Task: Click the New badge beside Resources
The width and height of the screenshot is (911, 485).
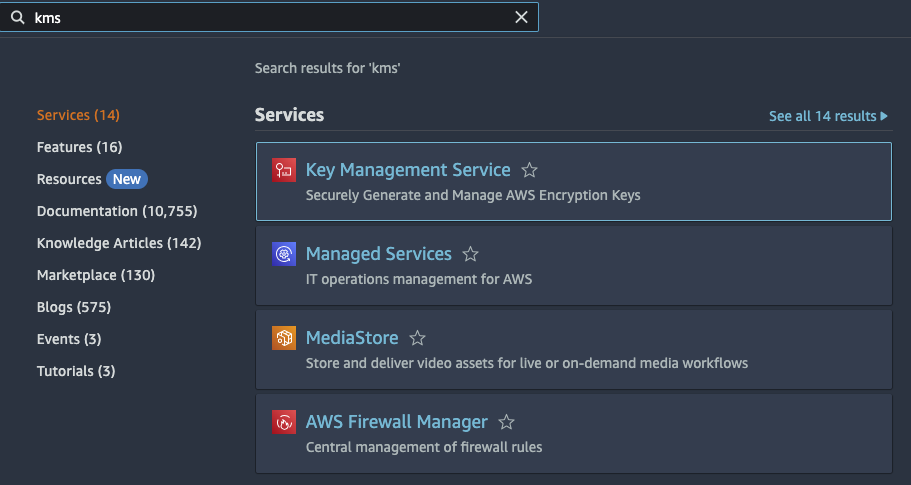Action: 127,179
